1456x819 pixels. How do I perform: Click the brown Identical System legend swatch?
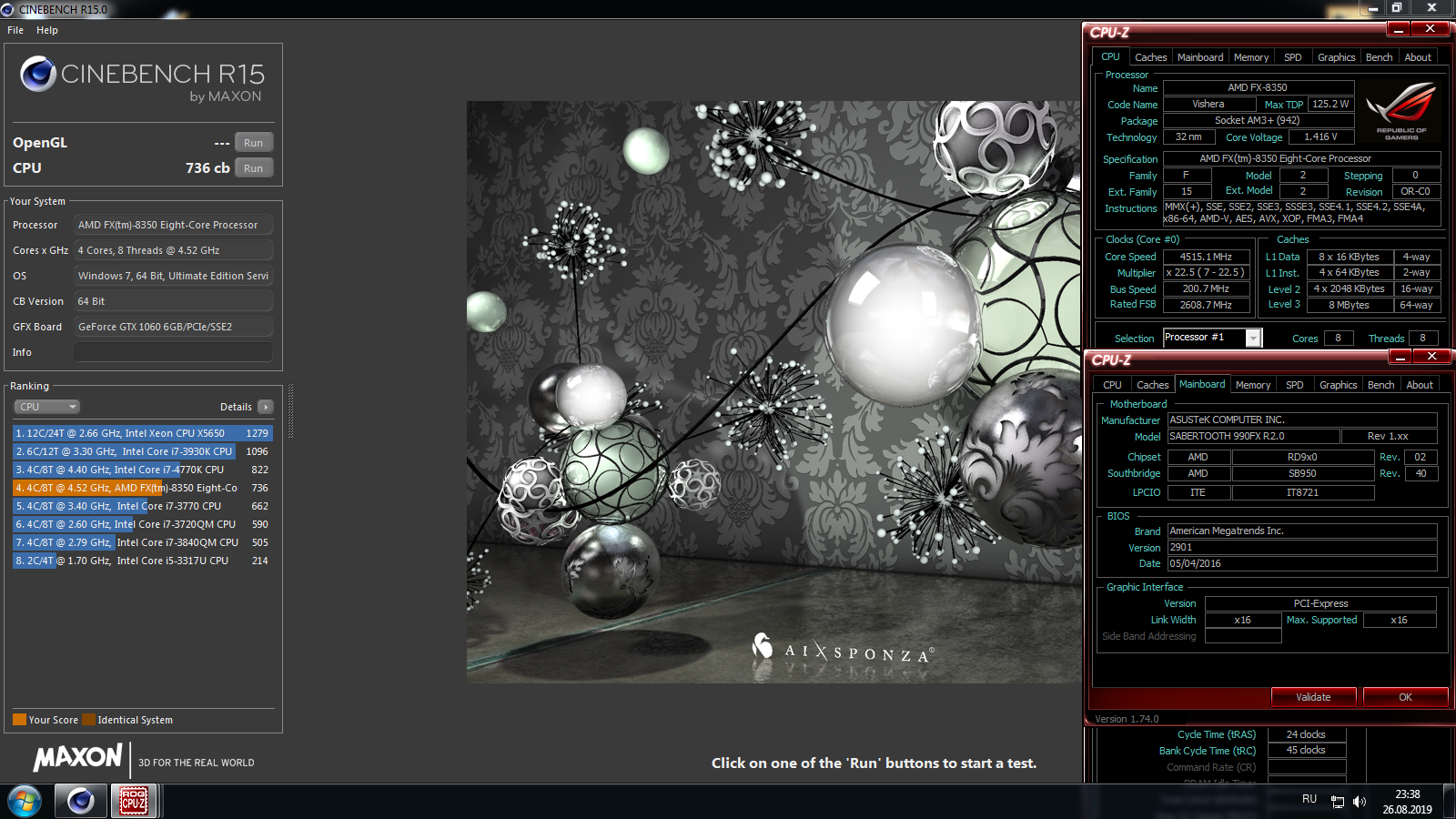(x=88, y=720)
